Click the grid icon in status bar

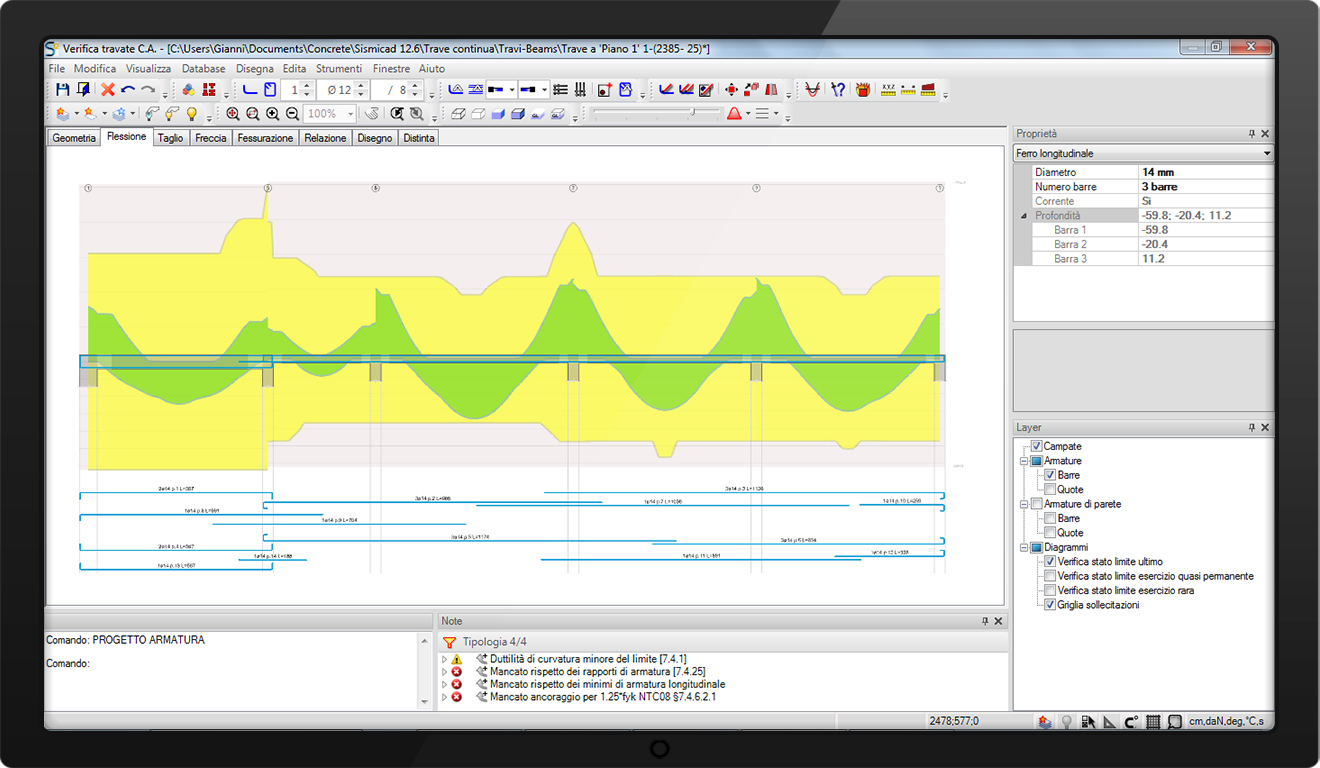coord(1152,722)
